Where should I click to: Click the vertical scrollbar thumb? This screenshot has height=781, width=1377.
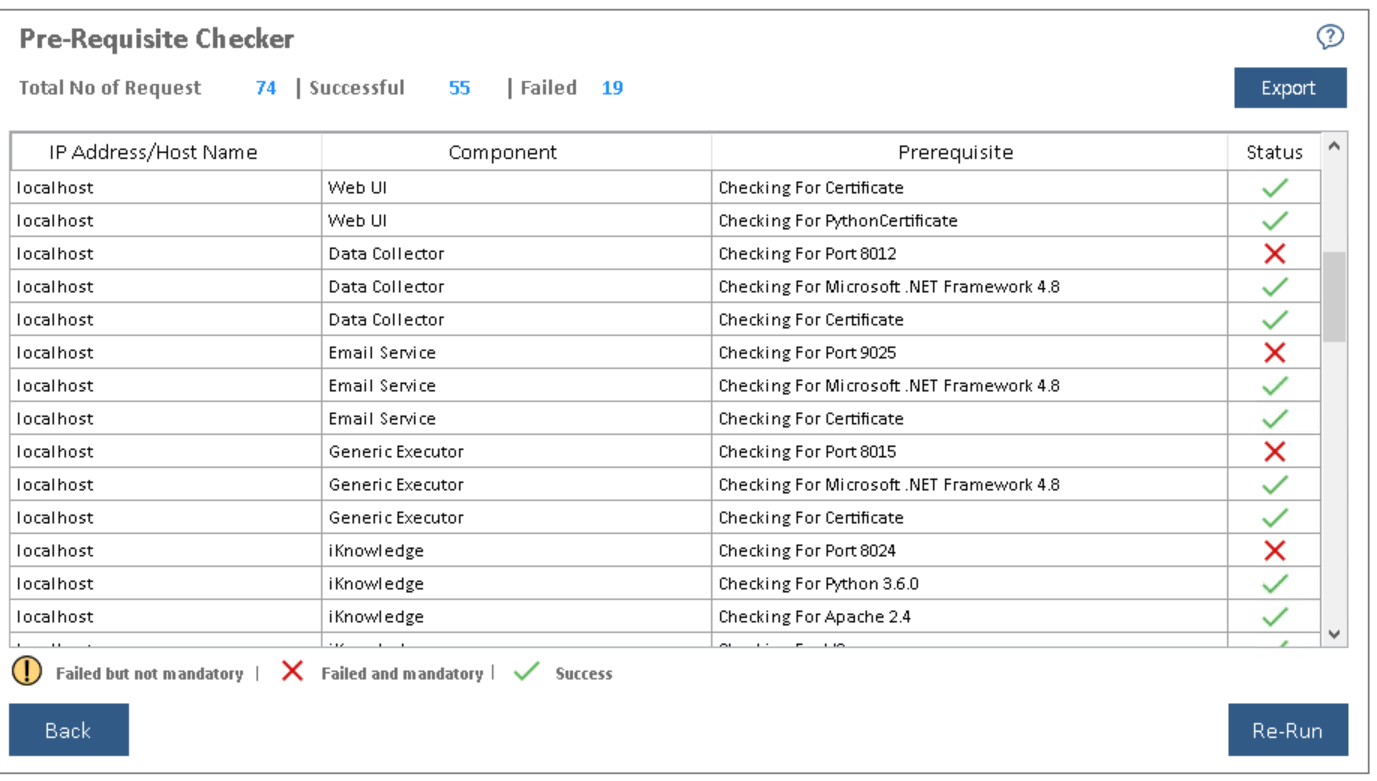click(1334, 296)
